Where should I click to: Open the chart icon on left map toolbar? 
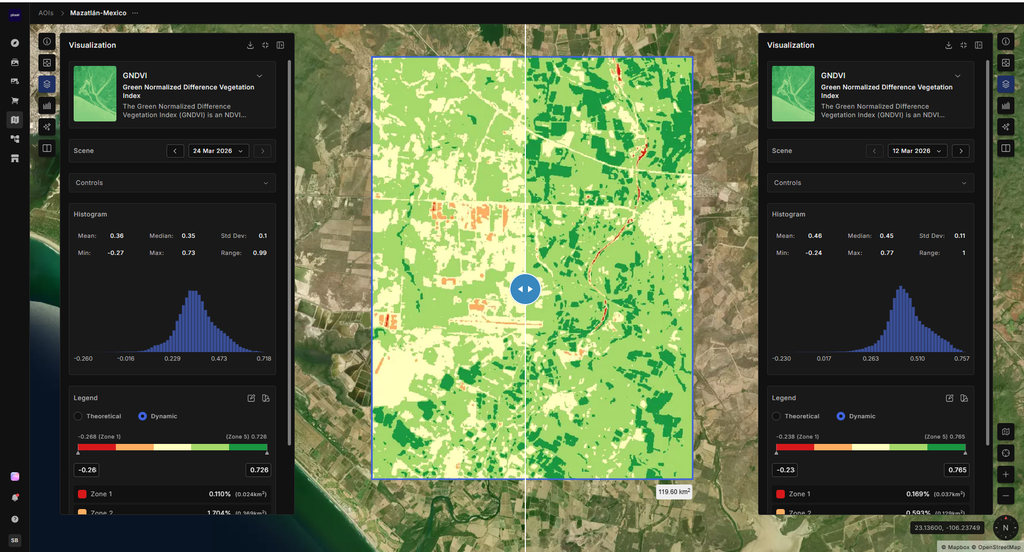tap(47, 105)
